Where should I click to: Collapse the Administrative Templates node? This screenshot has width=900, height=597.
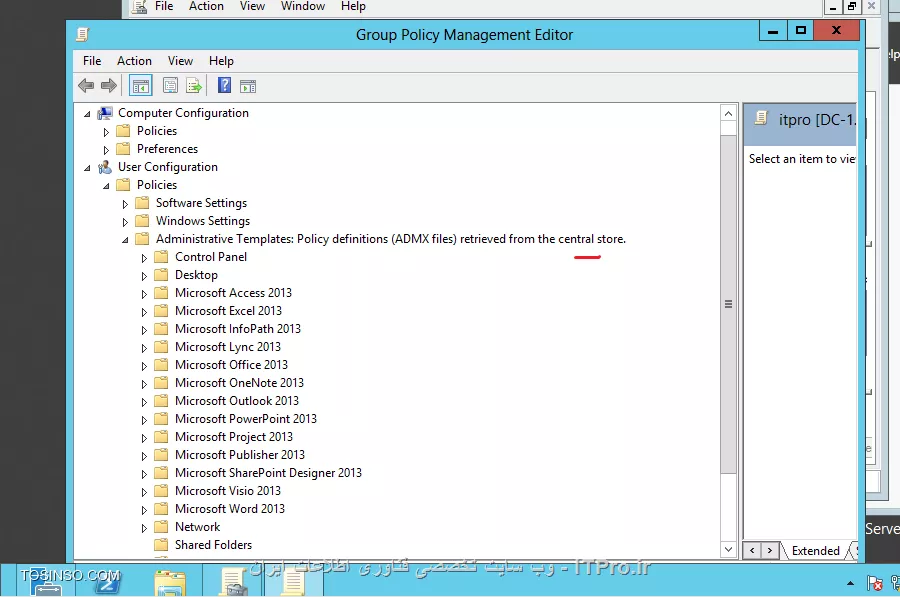pos(125,240)
